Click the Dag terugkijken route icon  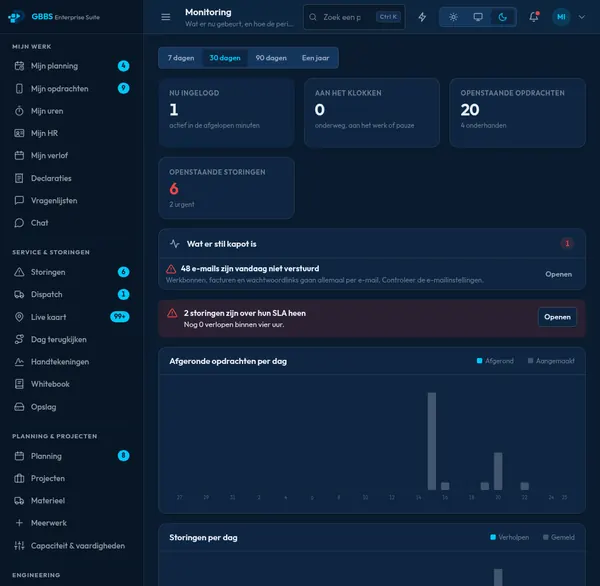(19, 339)
